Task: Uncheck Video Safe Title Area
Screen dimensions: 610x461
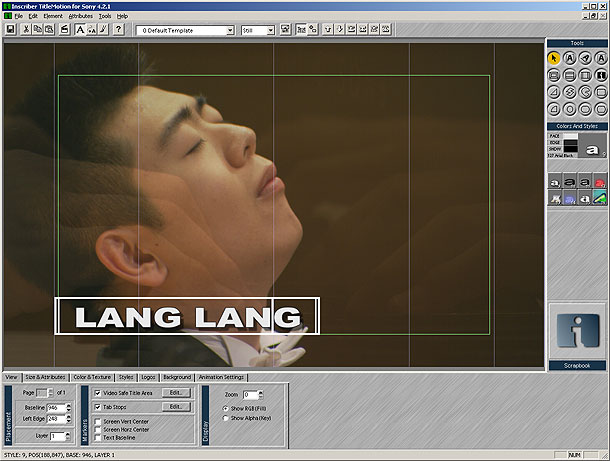Action: tap(97, 394)
